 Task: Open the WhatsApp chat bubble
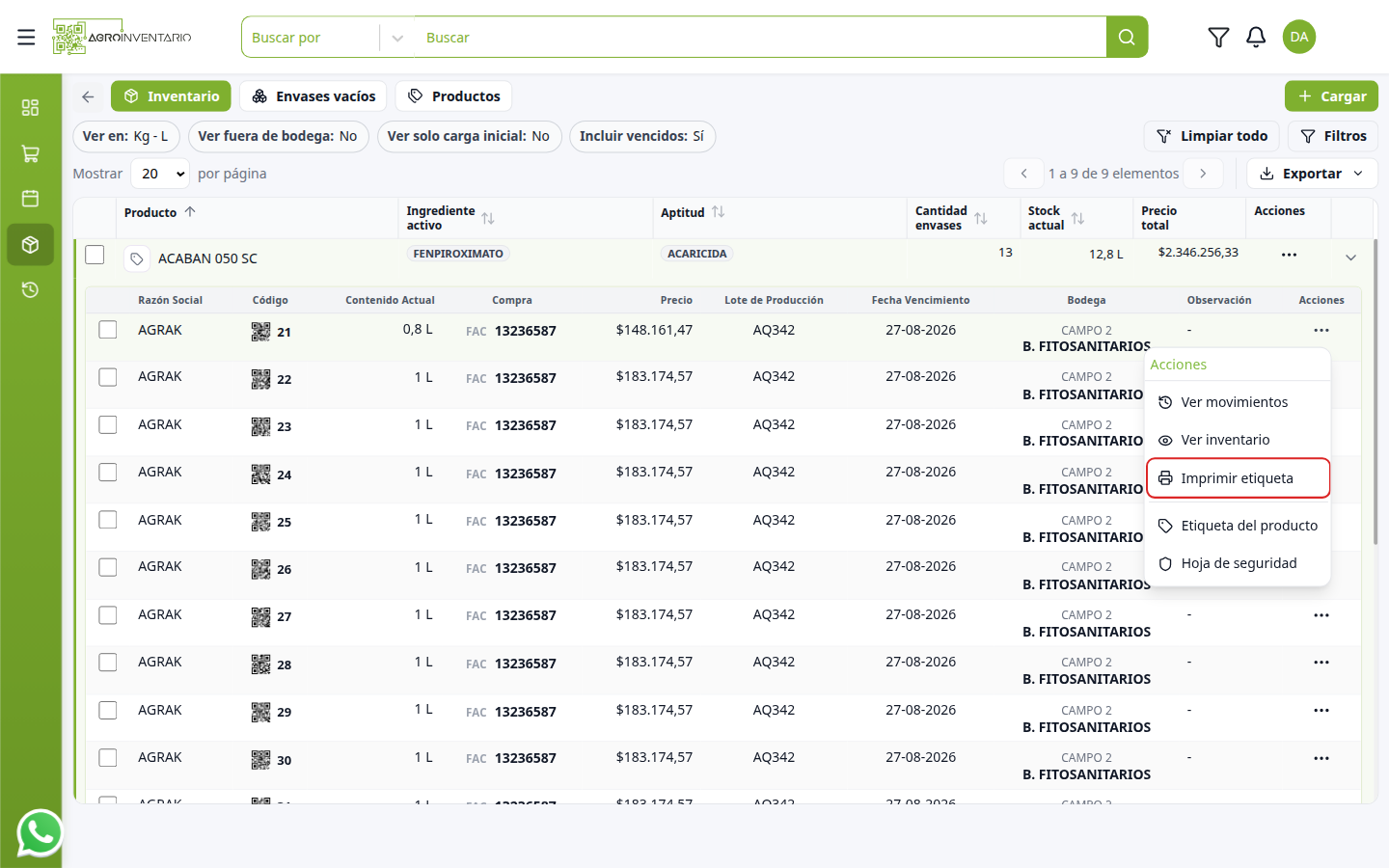tap(40, 833)
